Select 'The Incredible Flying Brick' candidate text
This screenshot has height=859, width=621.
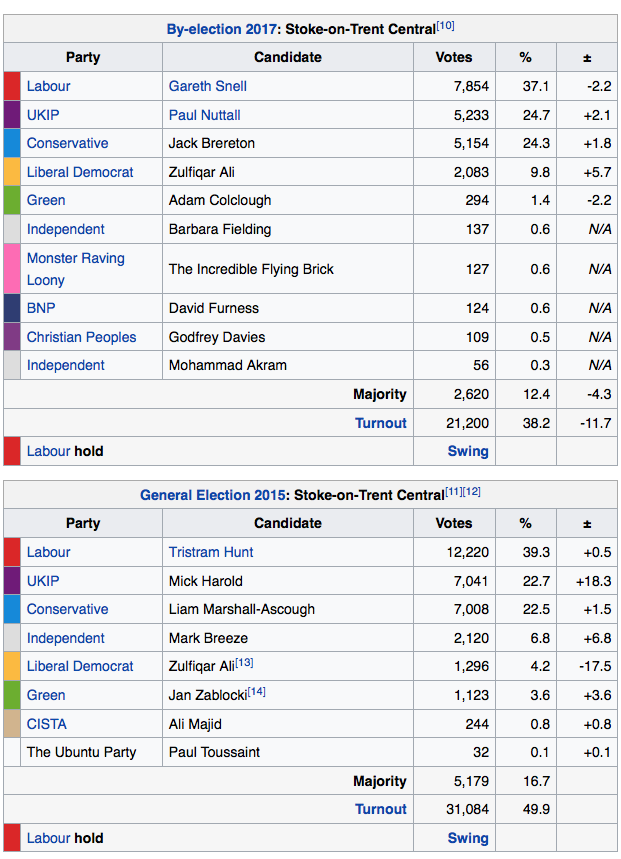pyautogui.click(x=251, y=269)
